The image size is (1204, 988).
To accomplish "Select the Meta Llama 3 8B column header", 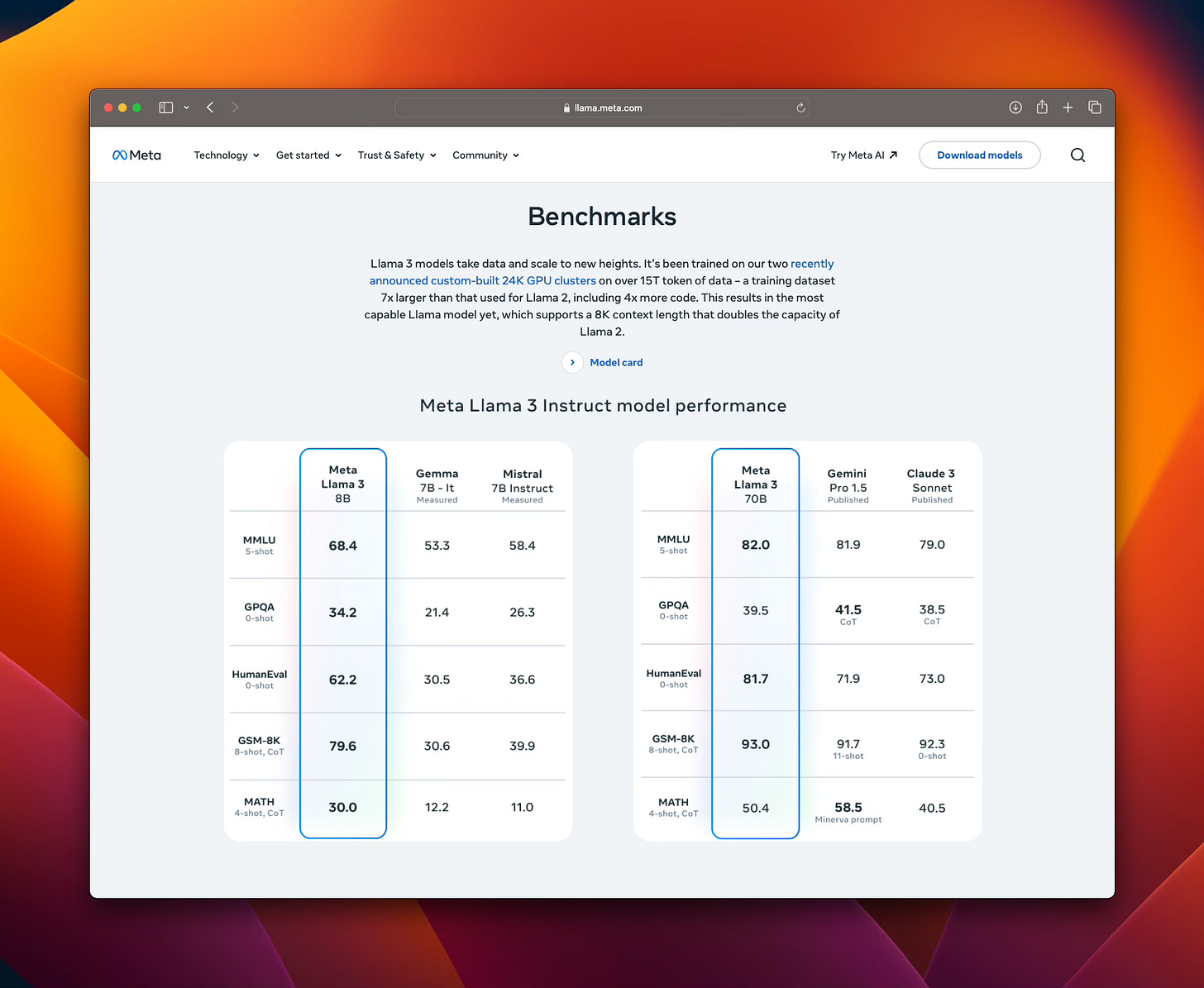I will (x=343, y=484).
